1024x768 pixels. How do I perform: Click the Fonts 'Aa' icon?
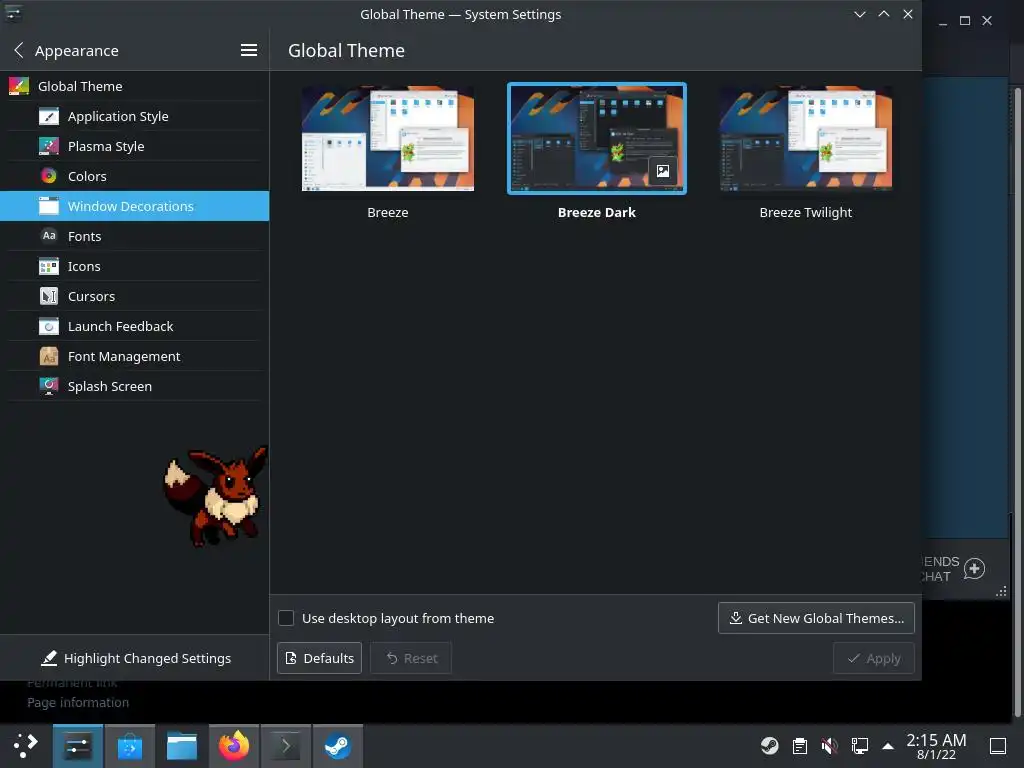tap(49, 236)
